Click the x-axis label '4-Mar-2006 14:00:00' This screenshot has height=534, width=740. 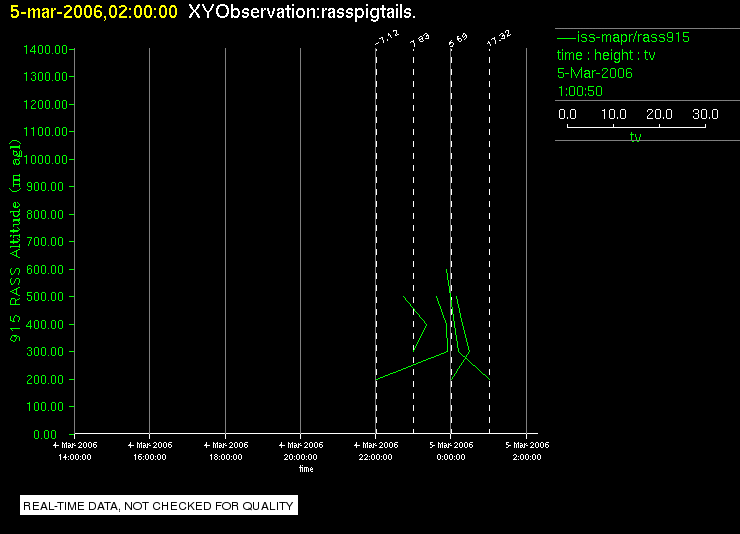coord(75,451)
